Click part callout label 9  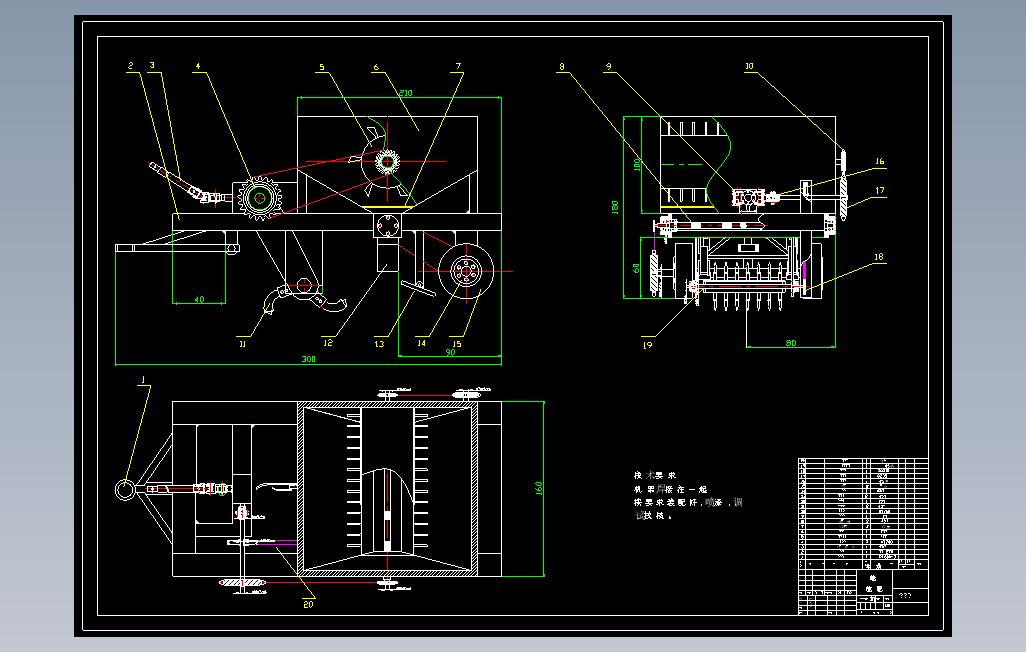609,66
